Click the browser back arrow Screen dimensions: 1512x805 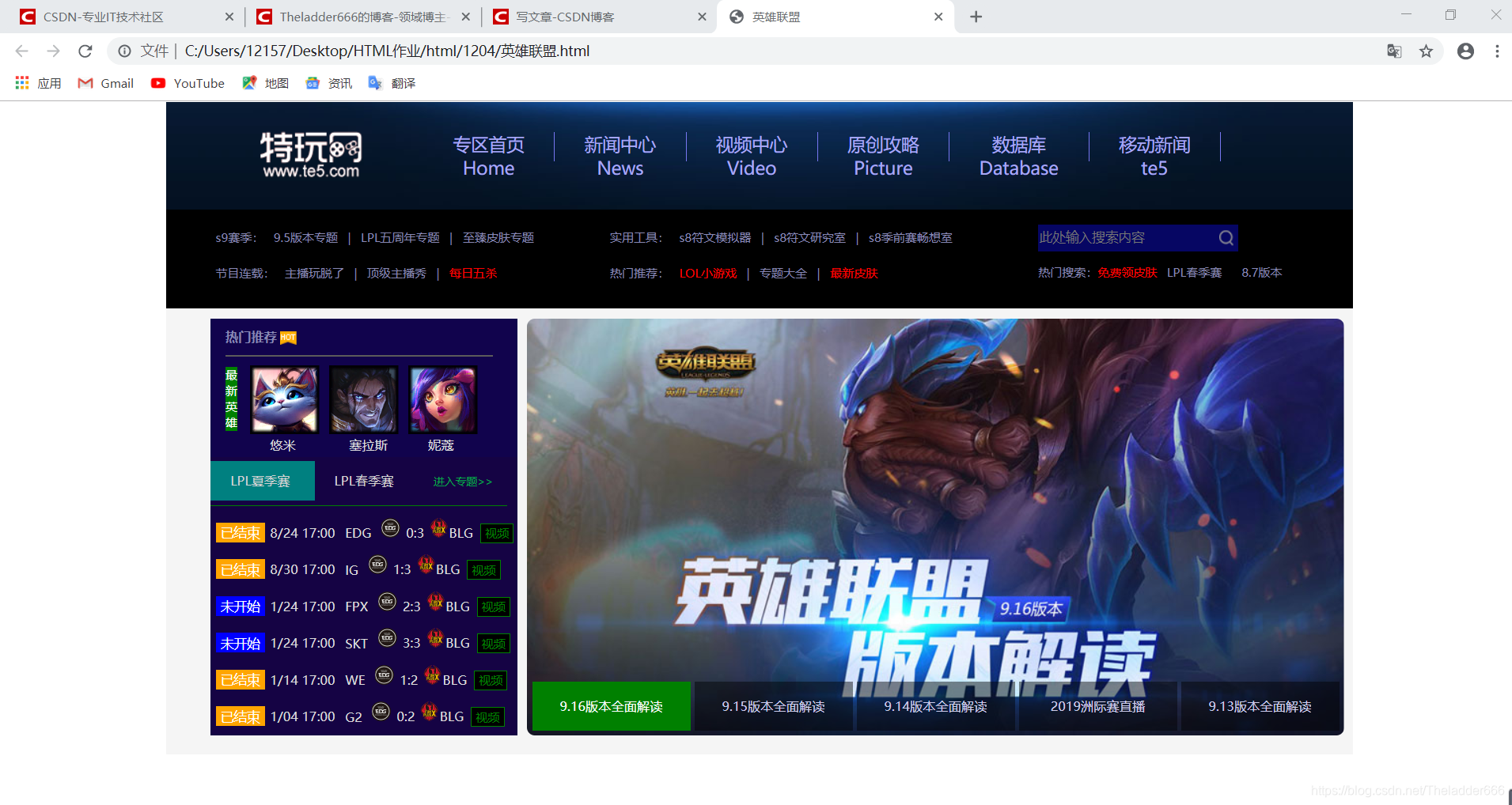tap(21, 51)
